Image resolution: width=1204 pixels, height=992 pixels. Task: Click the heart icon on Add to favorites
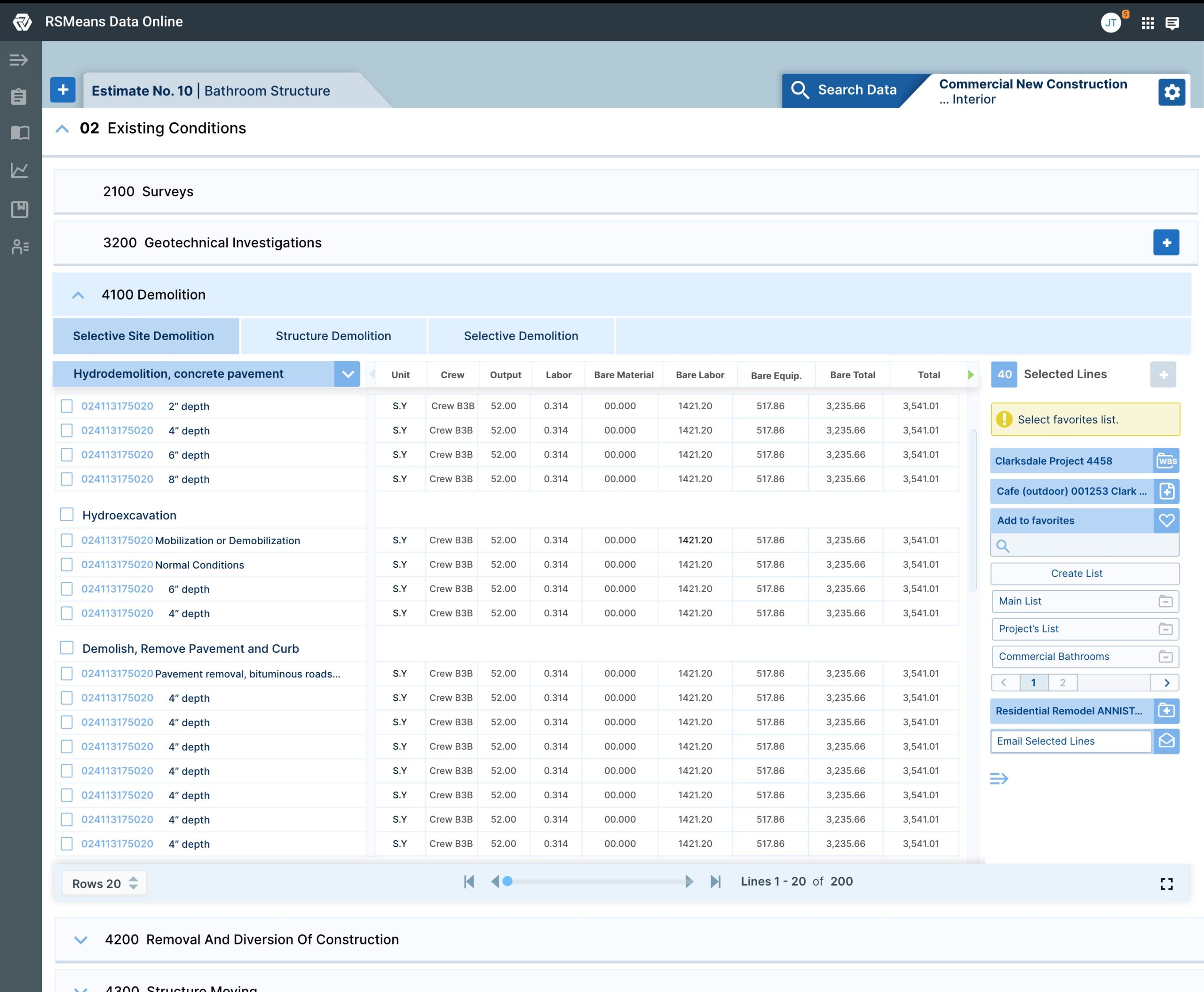coord(1166,521)
